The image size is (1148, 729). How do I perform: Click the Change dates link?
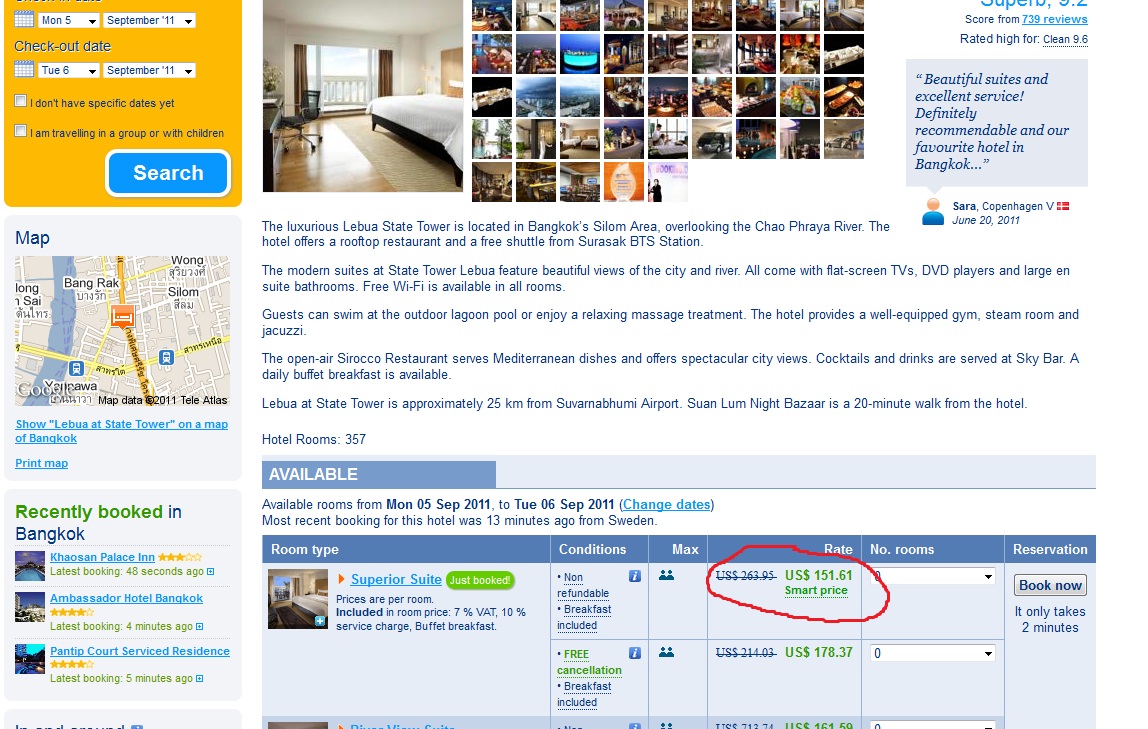pos(667,504)
